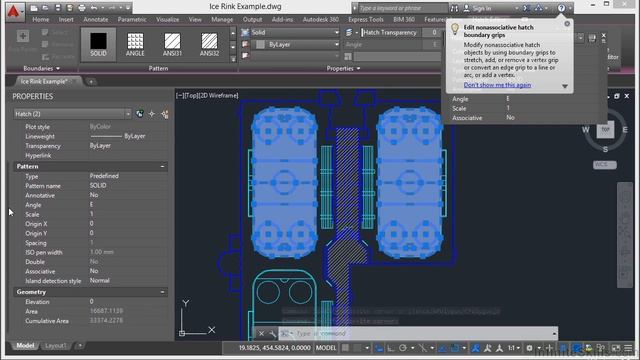Image resolution: width=640 pixels, height=360 pixels.
Task: Click the Transparency value ByLayer
Action: (x=100, y=145)
